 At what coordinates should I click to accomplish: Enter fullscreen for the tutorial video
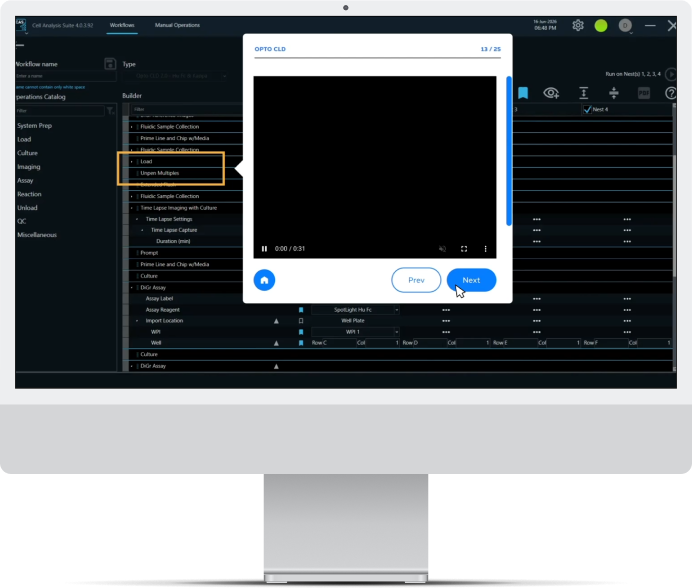point(464,249)
